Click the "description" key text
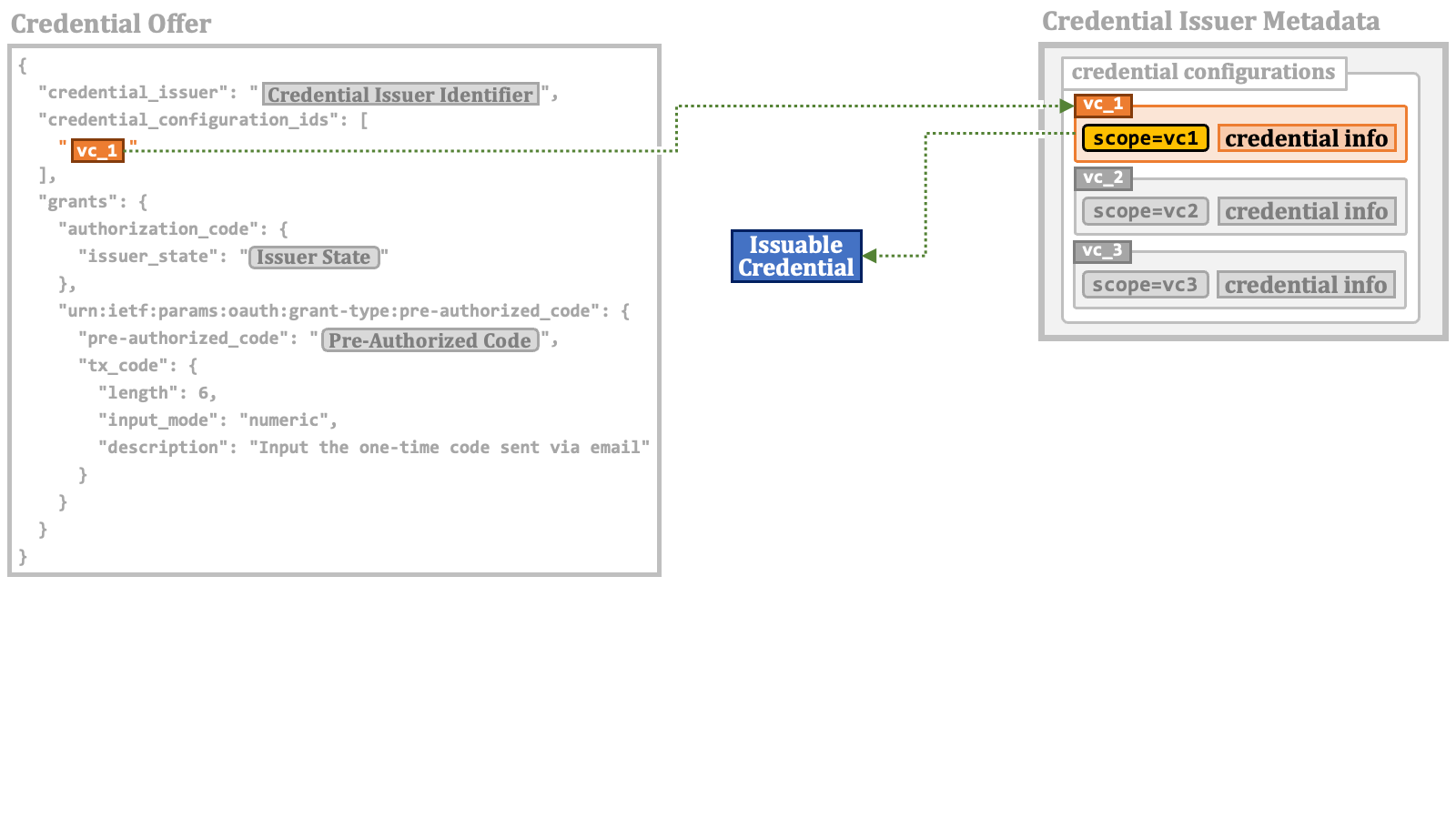Screen dimensions: 1456x819 click(163, 448)
